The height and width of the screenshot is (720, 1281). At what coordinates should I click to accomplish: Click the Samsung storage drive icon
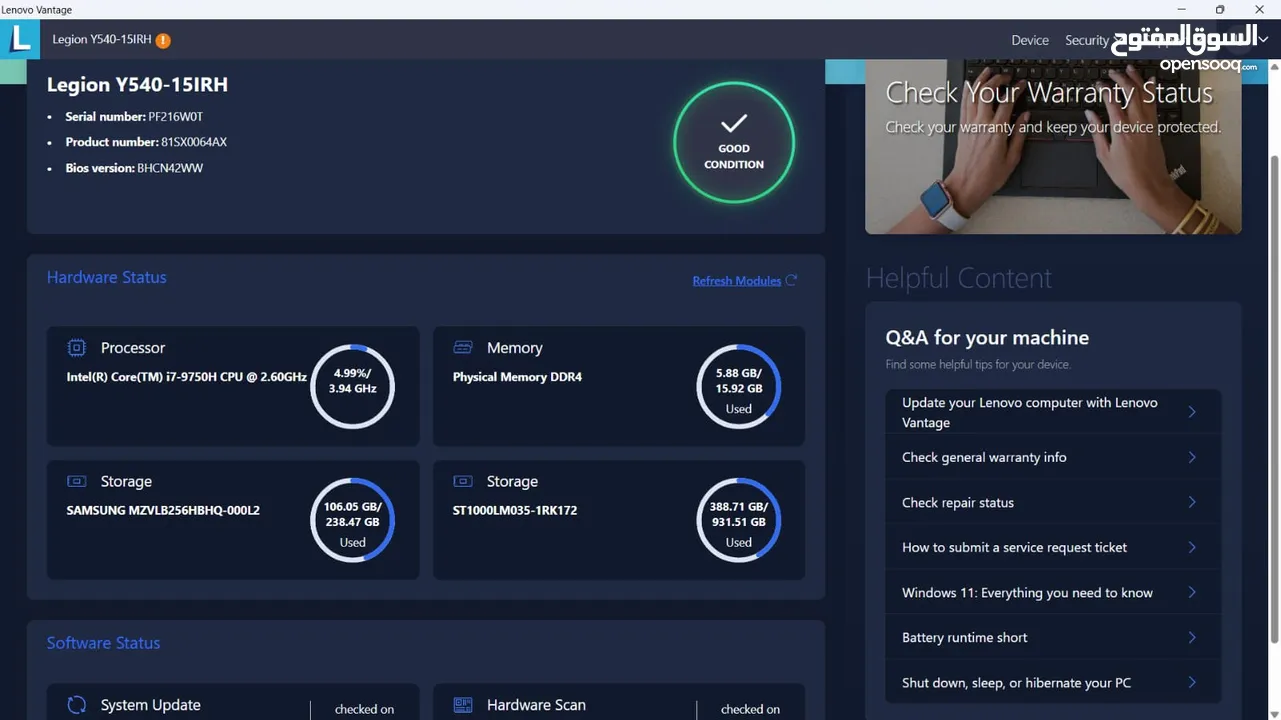(x=76, y=481)
